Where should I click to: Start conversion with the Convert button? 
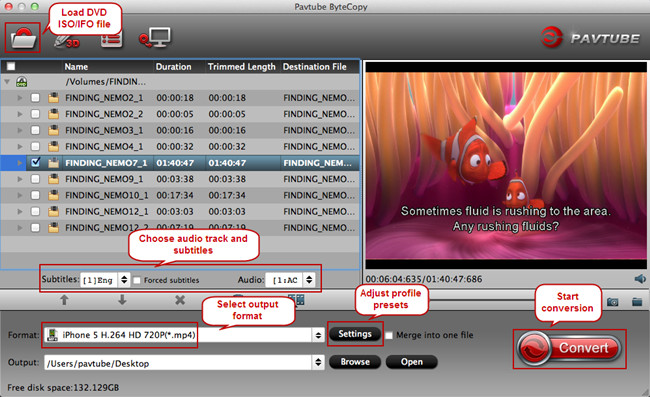[x=569, y=349]
